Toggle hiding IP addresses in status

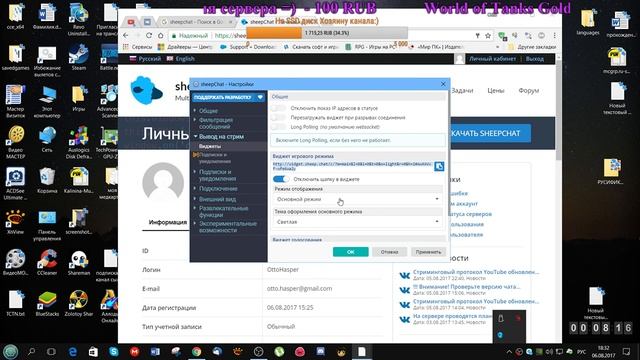[x=278, y=108]
